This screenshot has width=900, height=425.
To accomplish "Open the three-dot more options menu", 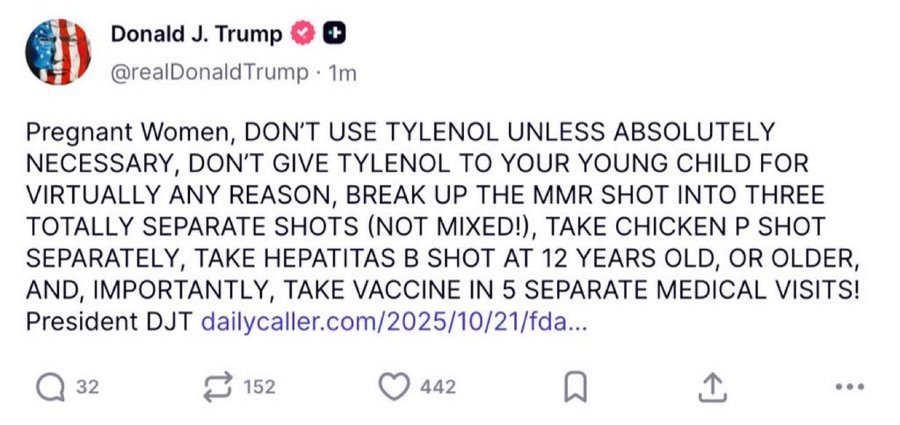I will point(847,386).
